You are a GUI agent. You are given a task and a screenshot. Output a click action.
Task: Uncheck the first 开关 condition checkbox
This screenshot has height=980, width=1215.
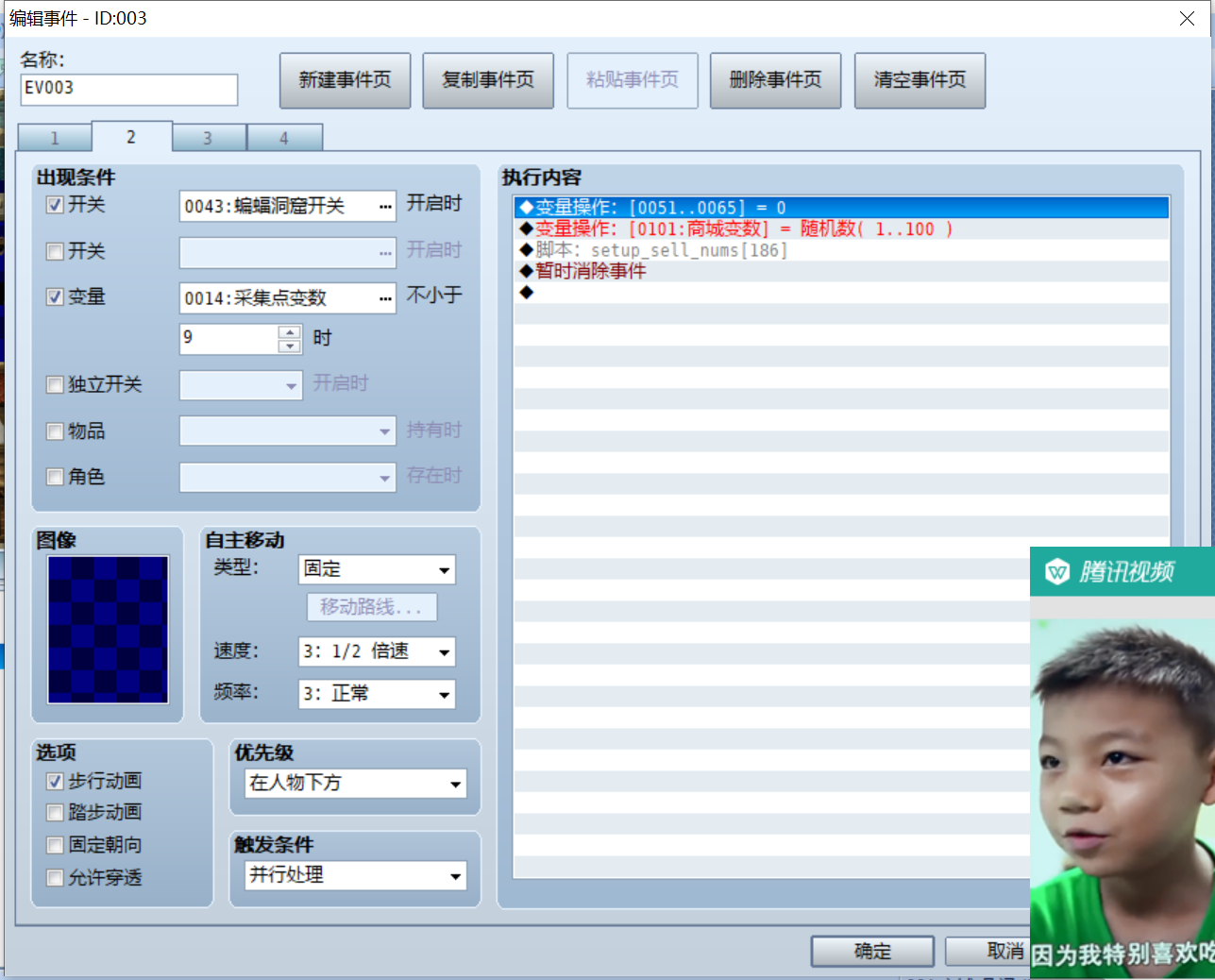click(55, 205)
